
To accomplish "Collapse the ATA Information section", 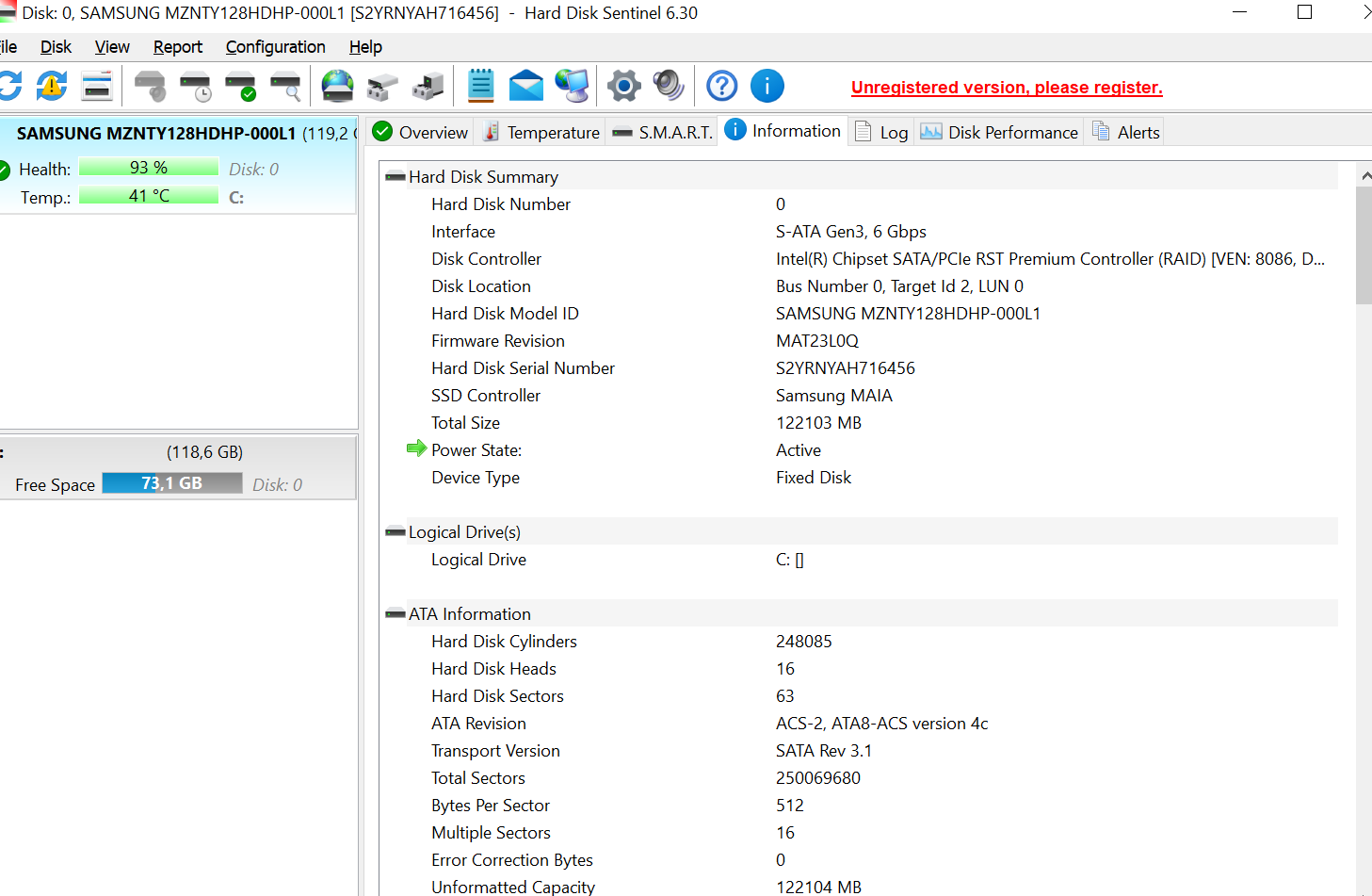I will [x=395, y=614].
